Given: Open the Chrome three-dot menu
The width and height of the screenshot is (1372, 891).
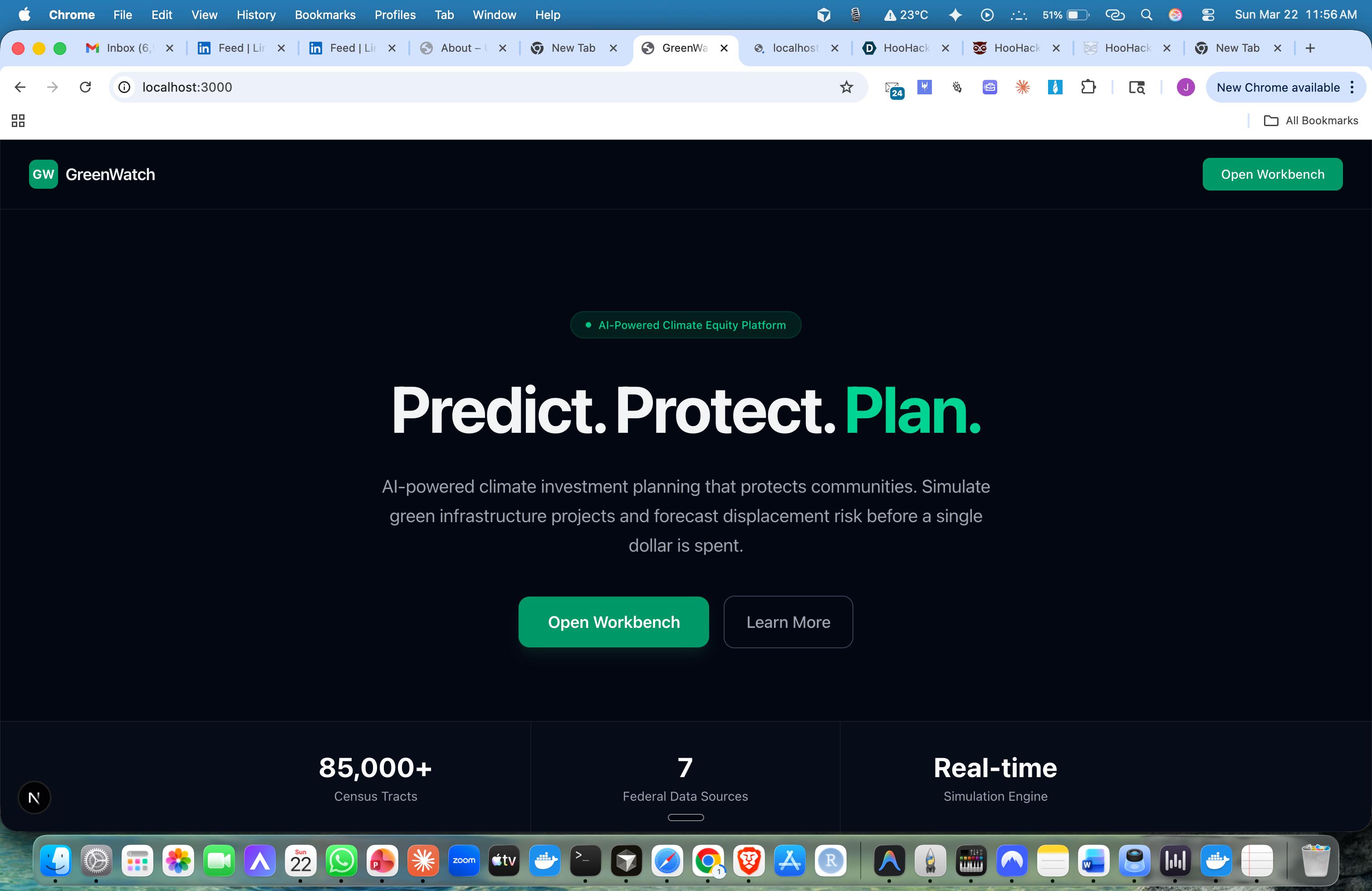Looking at the screenshot, I should [x=1352, y=87].
